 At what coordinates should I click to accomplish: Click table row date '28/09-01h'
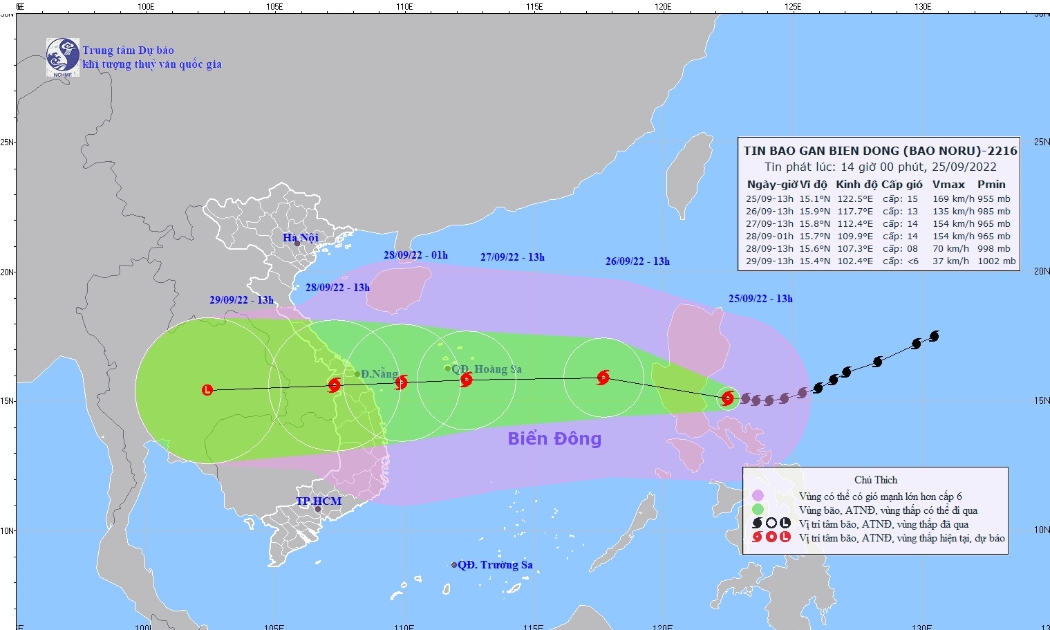tap(769, 236)
